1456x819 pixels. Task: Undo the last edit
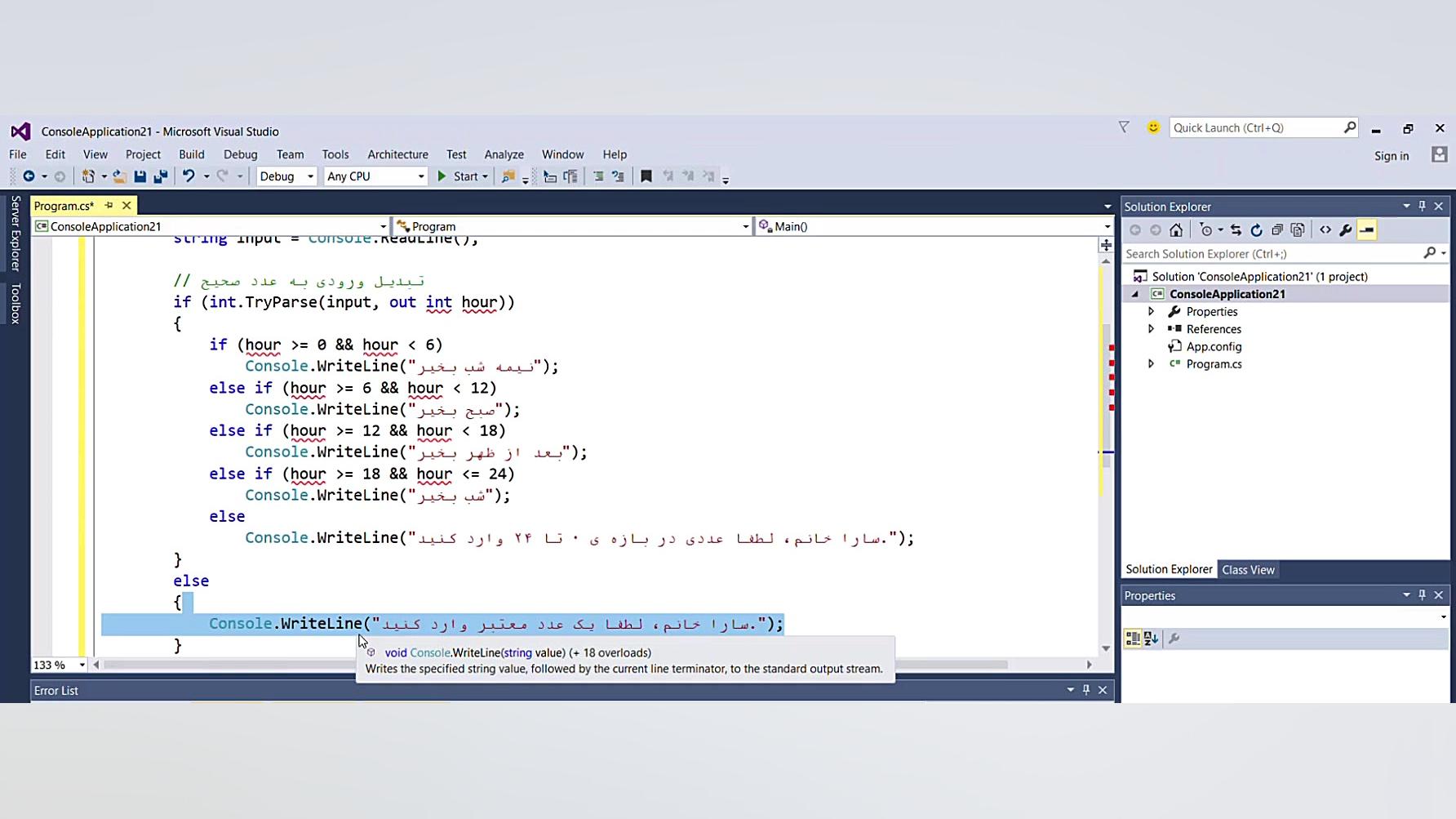(x=189, y=176)
